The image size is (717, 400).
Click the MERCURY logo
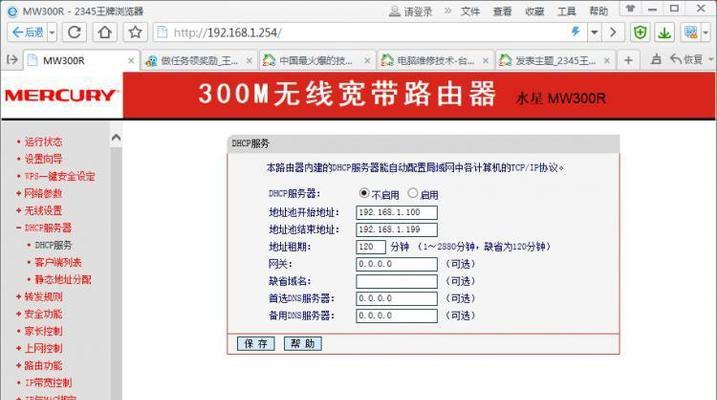tap(61, 95)
